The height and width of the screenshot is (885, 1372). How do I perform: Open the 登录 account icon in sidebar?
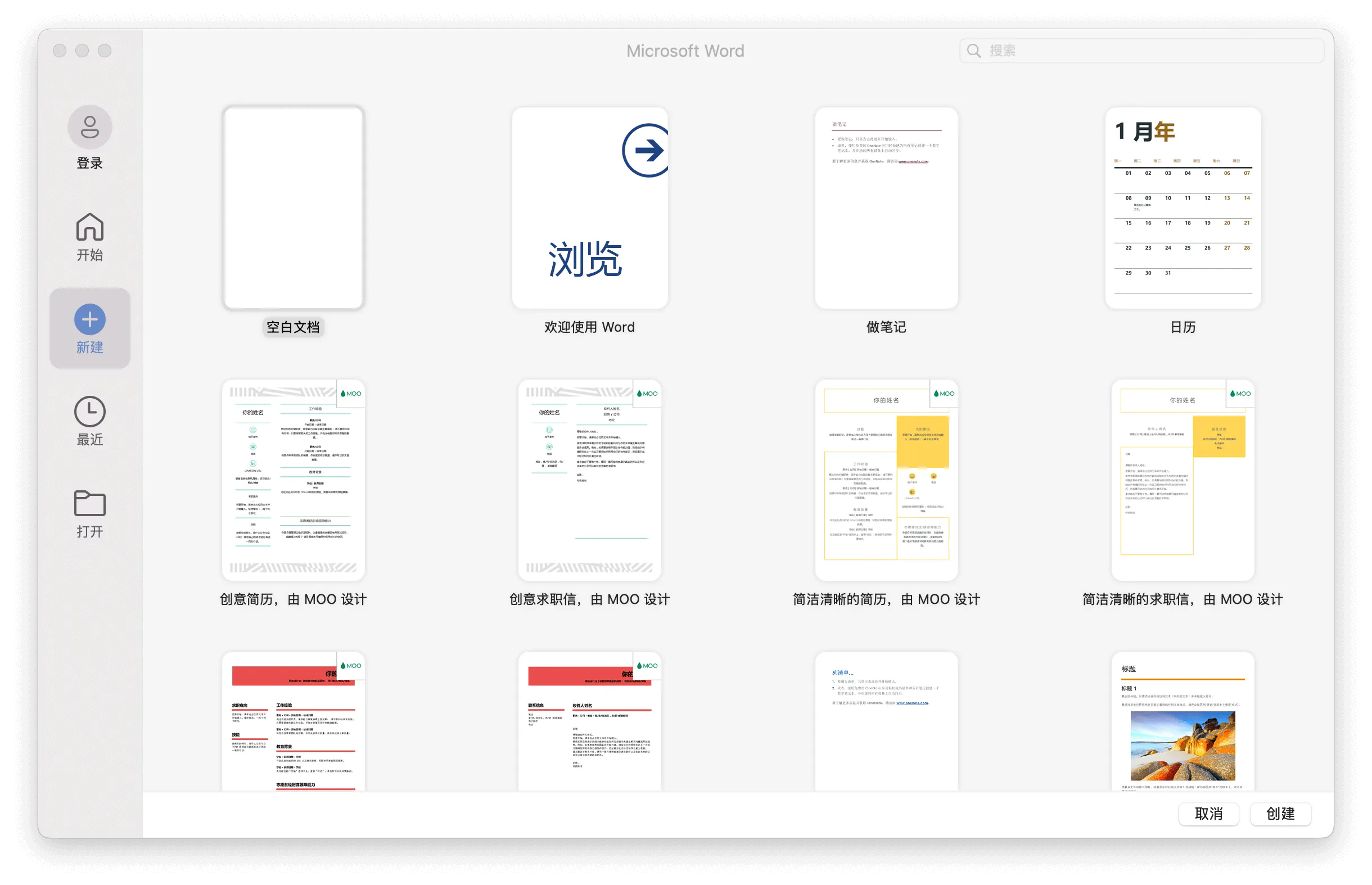click(89, 127)
